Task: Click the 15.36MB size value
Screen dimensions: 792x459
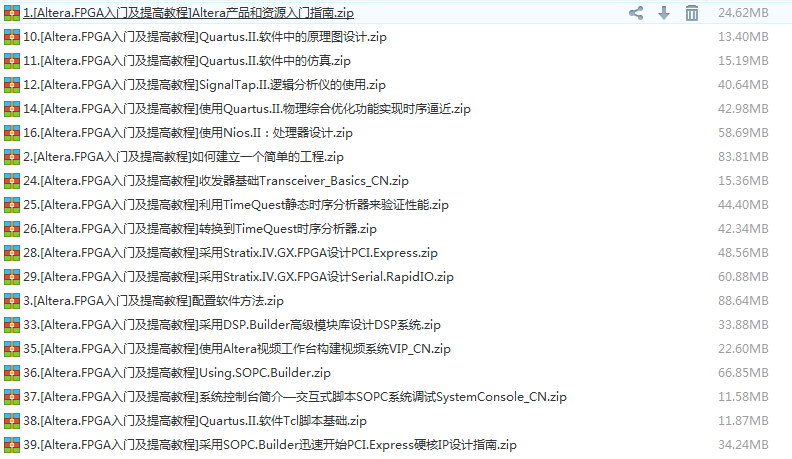Action: point(743,181)
